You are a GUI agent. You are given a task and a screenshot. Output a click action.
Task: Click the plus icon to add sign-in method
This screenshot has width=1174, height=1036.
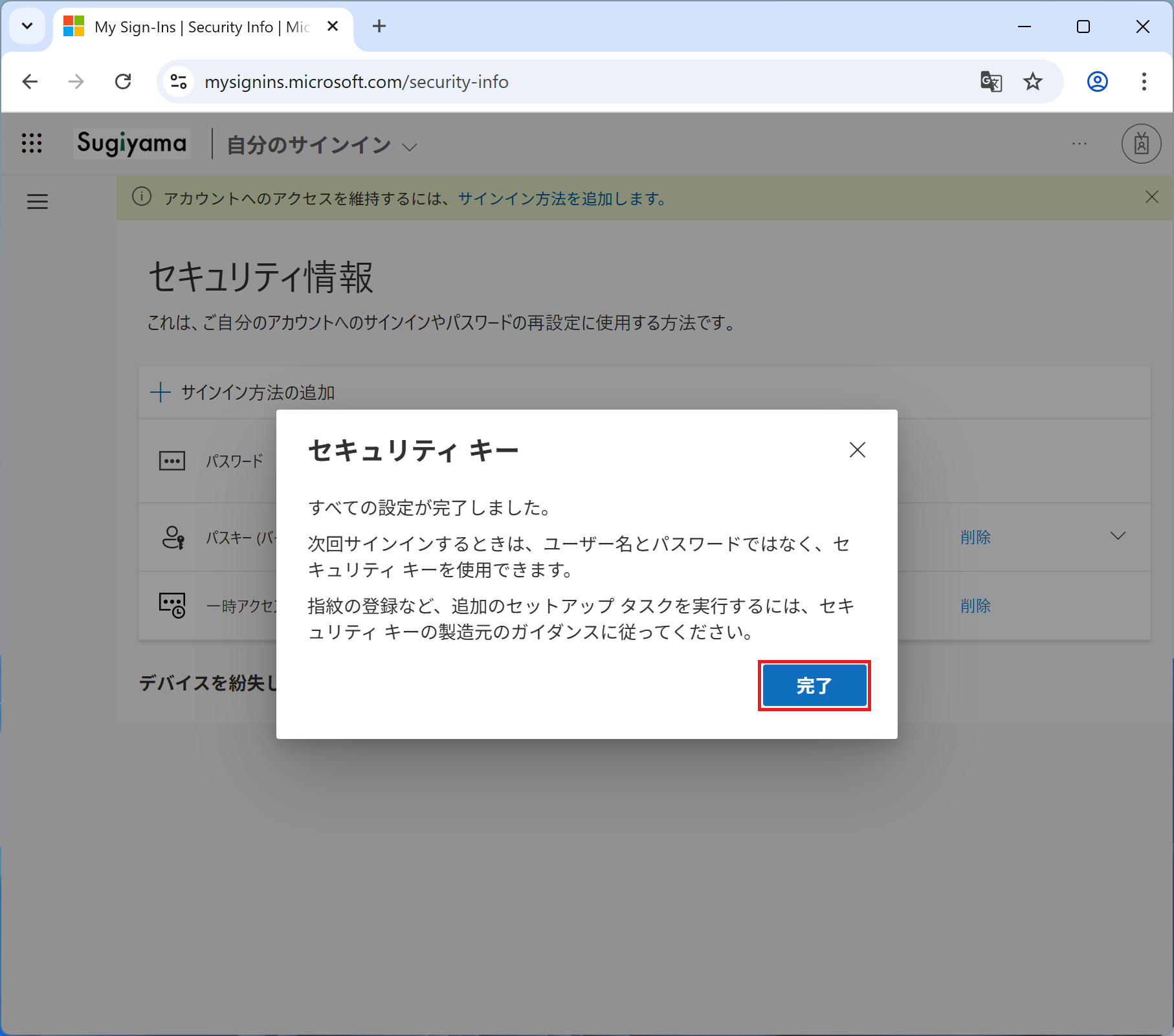coord(160,392)
